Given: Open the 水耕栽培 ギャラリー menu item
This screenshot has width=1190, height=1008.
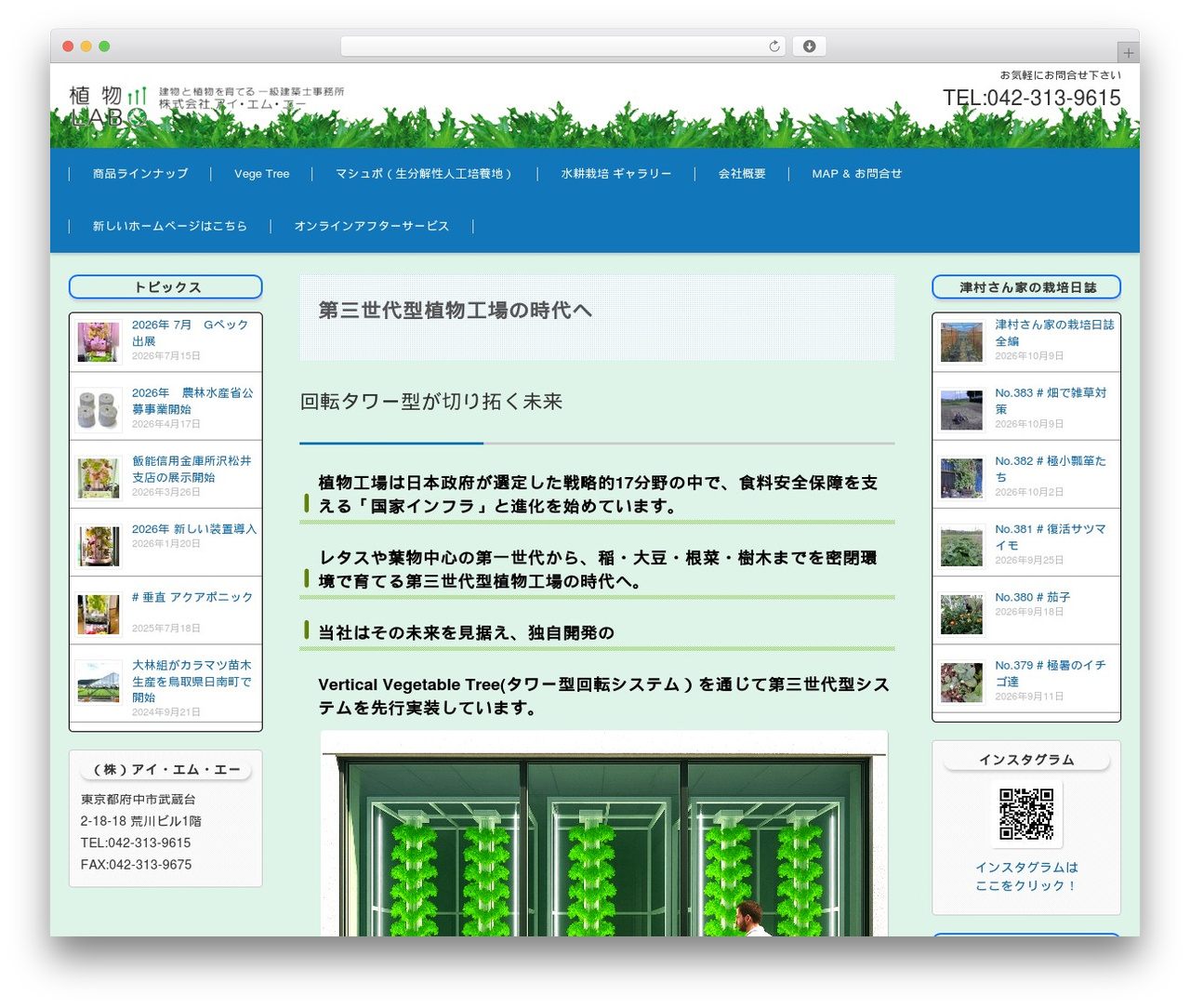Looking at the screenshot, I should (616, 174).
